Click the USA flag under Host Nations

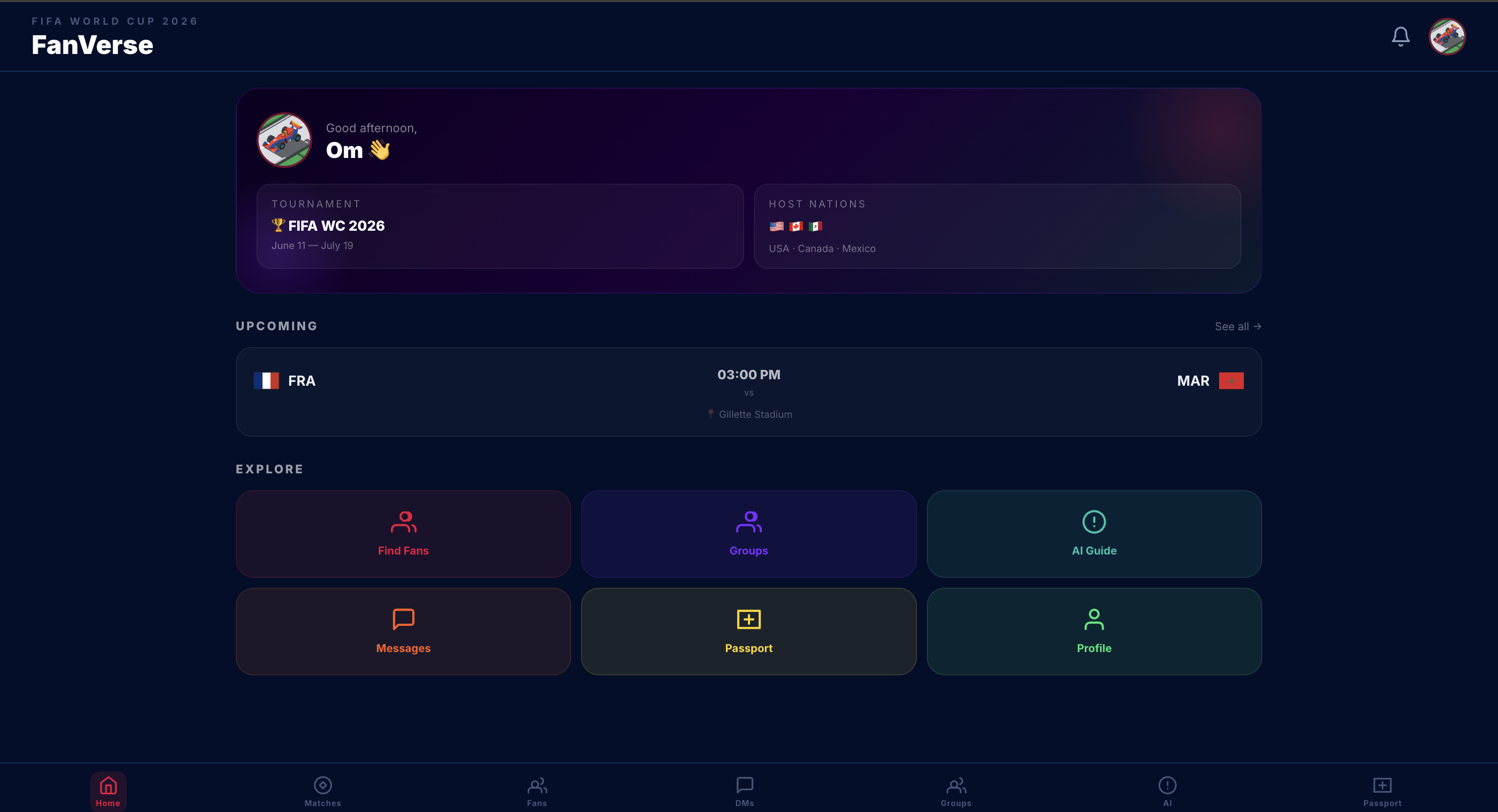776,226
